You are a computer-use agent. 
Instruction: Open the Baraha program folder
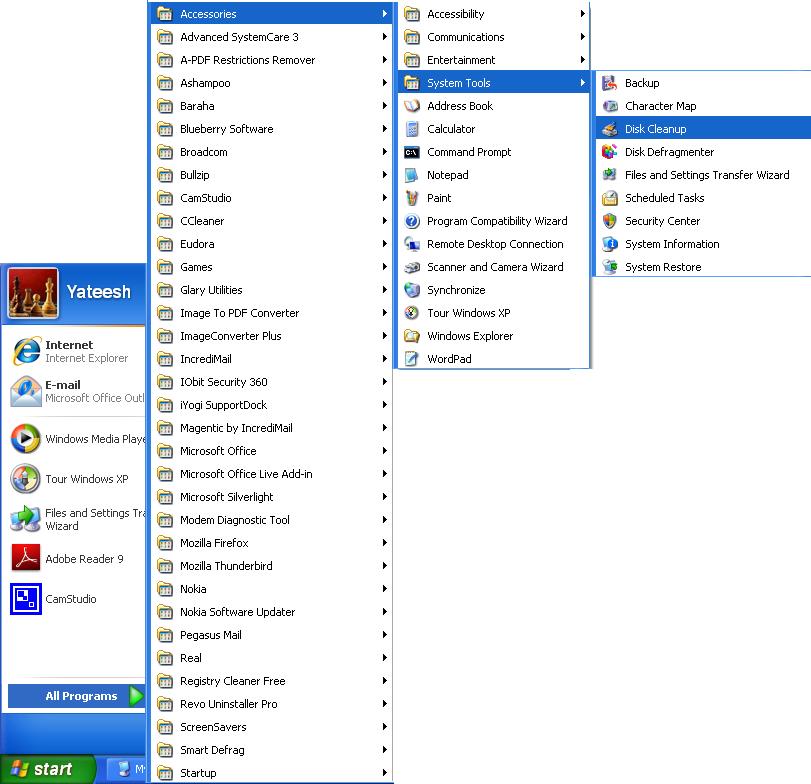coord(272,106)
